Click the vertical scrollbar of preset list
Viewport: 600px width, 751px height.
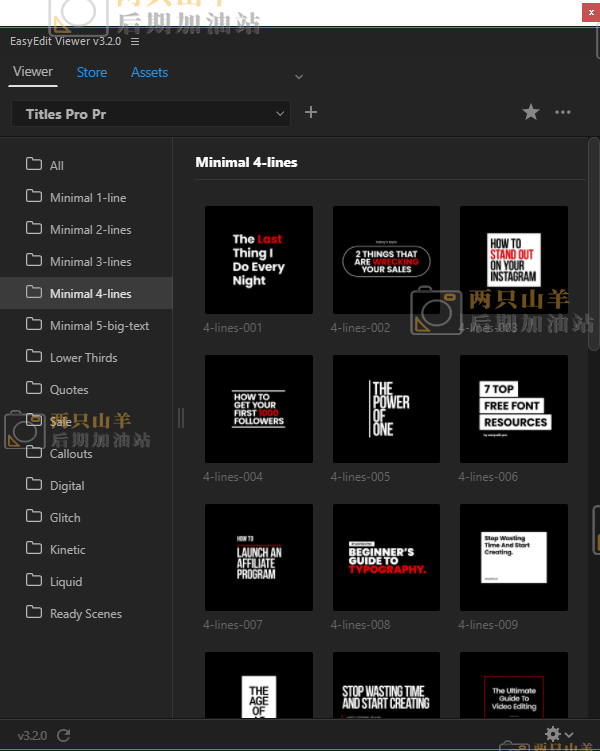pos(594,250)
